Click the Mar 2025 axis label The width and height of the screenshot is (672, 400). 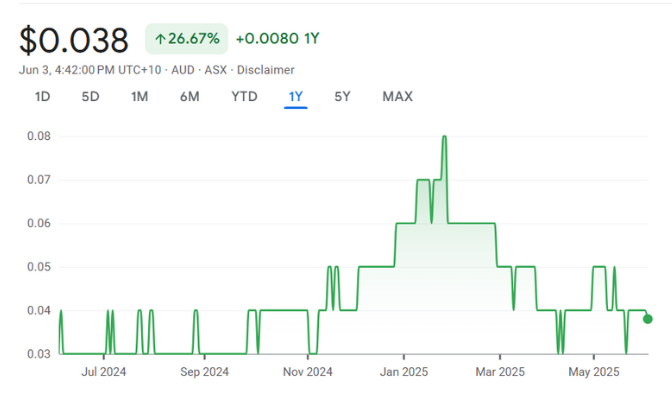pyautogui.click(x=500, y=372)
